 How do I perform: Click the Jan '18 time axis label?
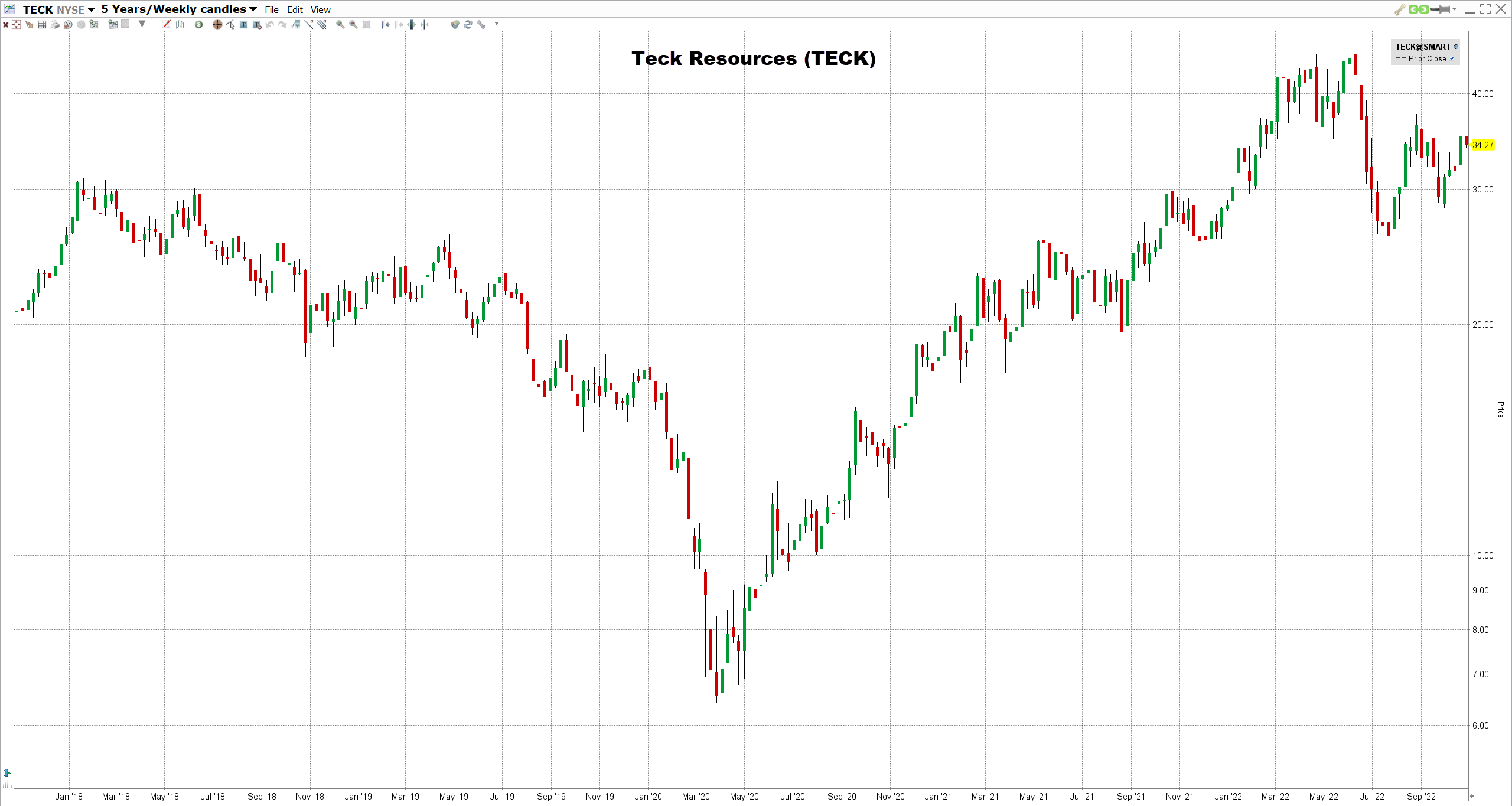(69, 796)
